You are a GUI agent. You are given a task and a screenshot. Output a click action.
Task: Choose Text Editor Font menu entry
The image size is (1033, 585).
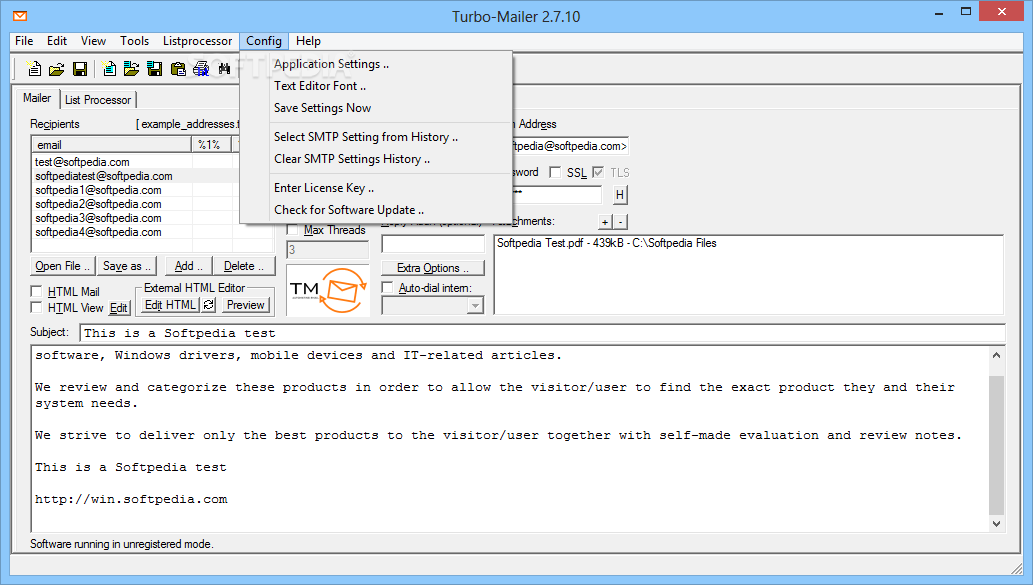[x=376, y=86]
